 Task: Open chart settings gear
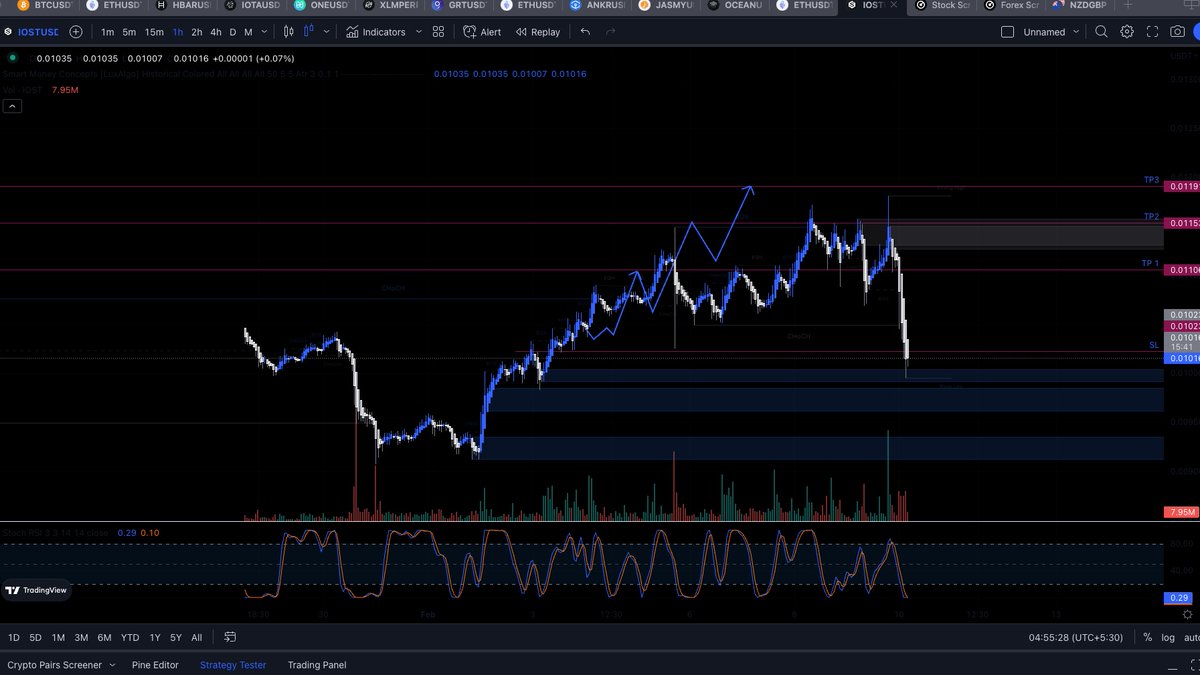coord(1127,31)
